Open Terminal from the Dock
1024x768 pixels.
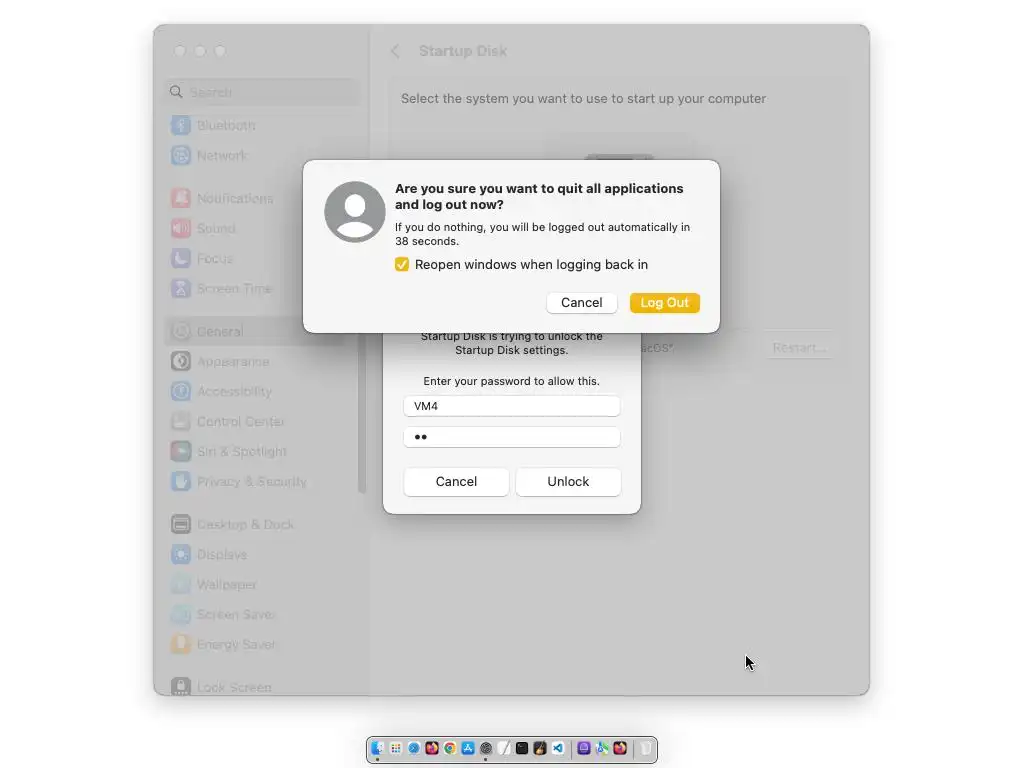tap(522, 748)
